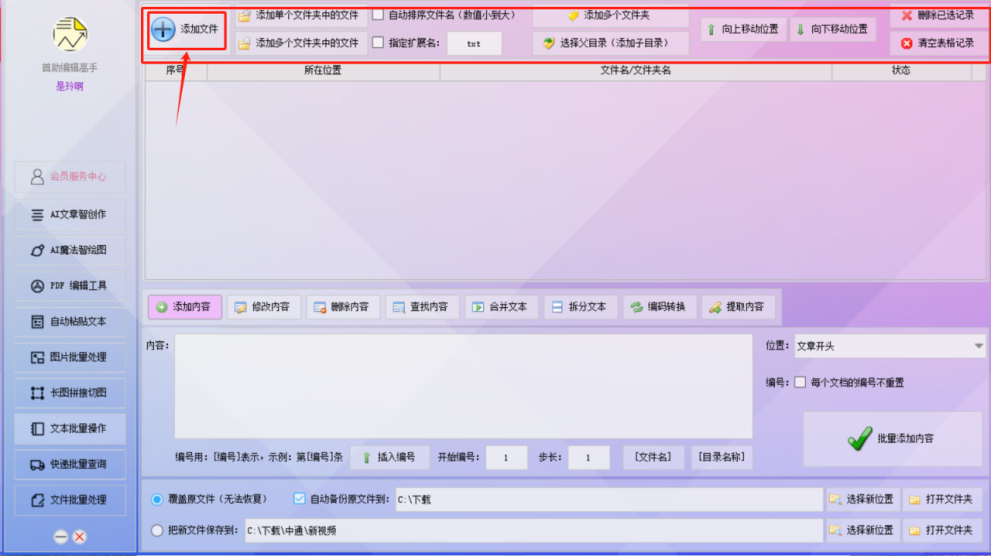This screenshot has width=992, height=557.
Task: Click the 文本批量操作 sidebar icon
Action: point(37,429)
